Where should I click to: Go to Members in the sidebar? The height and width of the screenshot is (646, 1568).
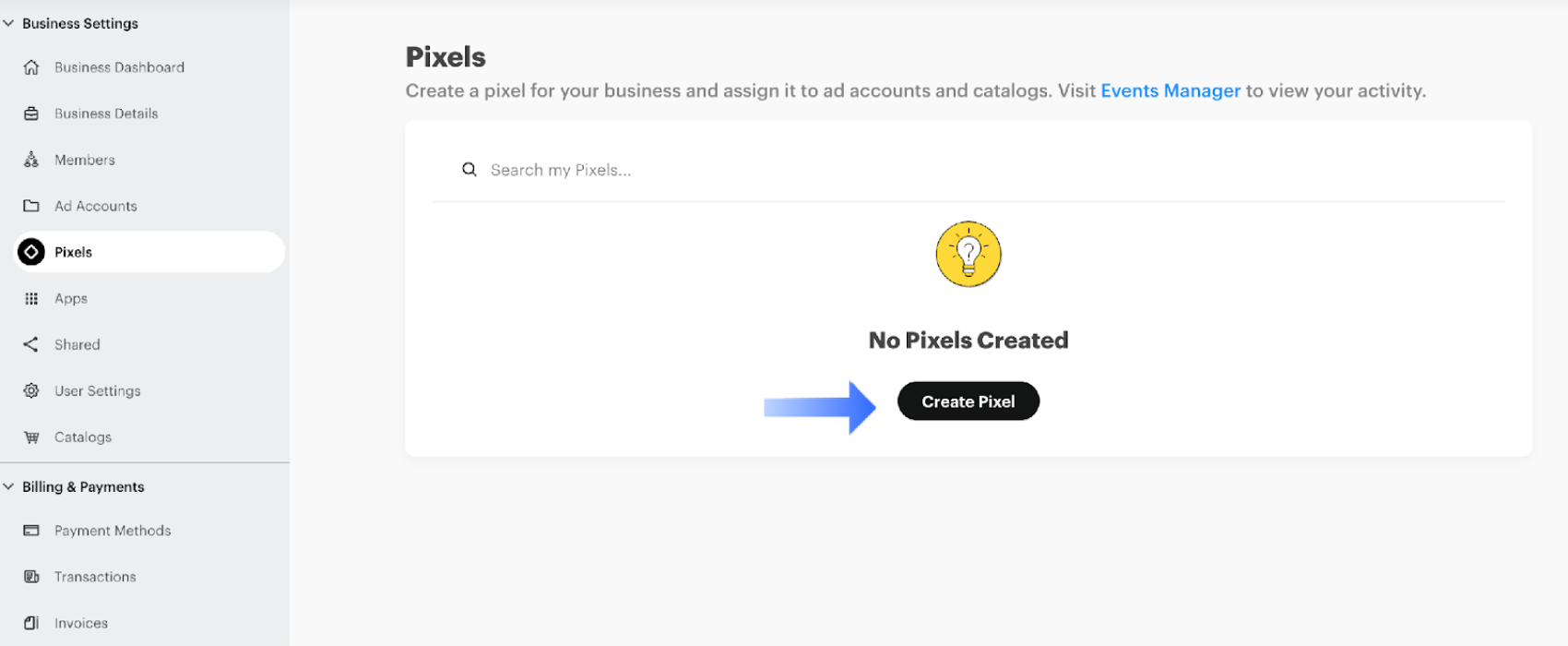coord(85,160)
